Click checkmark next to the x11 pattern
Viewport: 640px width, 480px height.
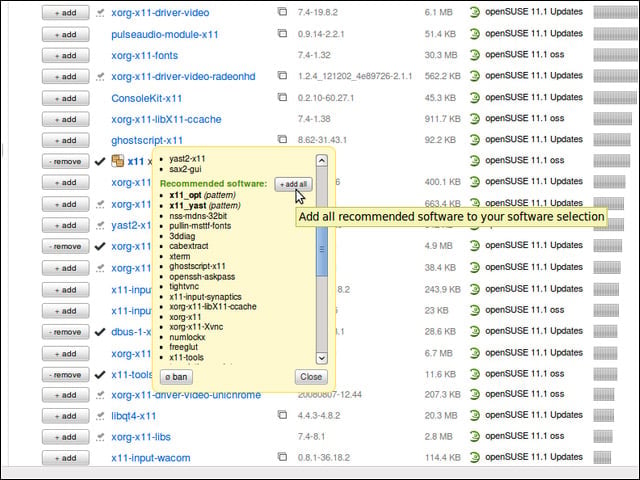click(100, 162)
